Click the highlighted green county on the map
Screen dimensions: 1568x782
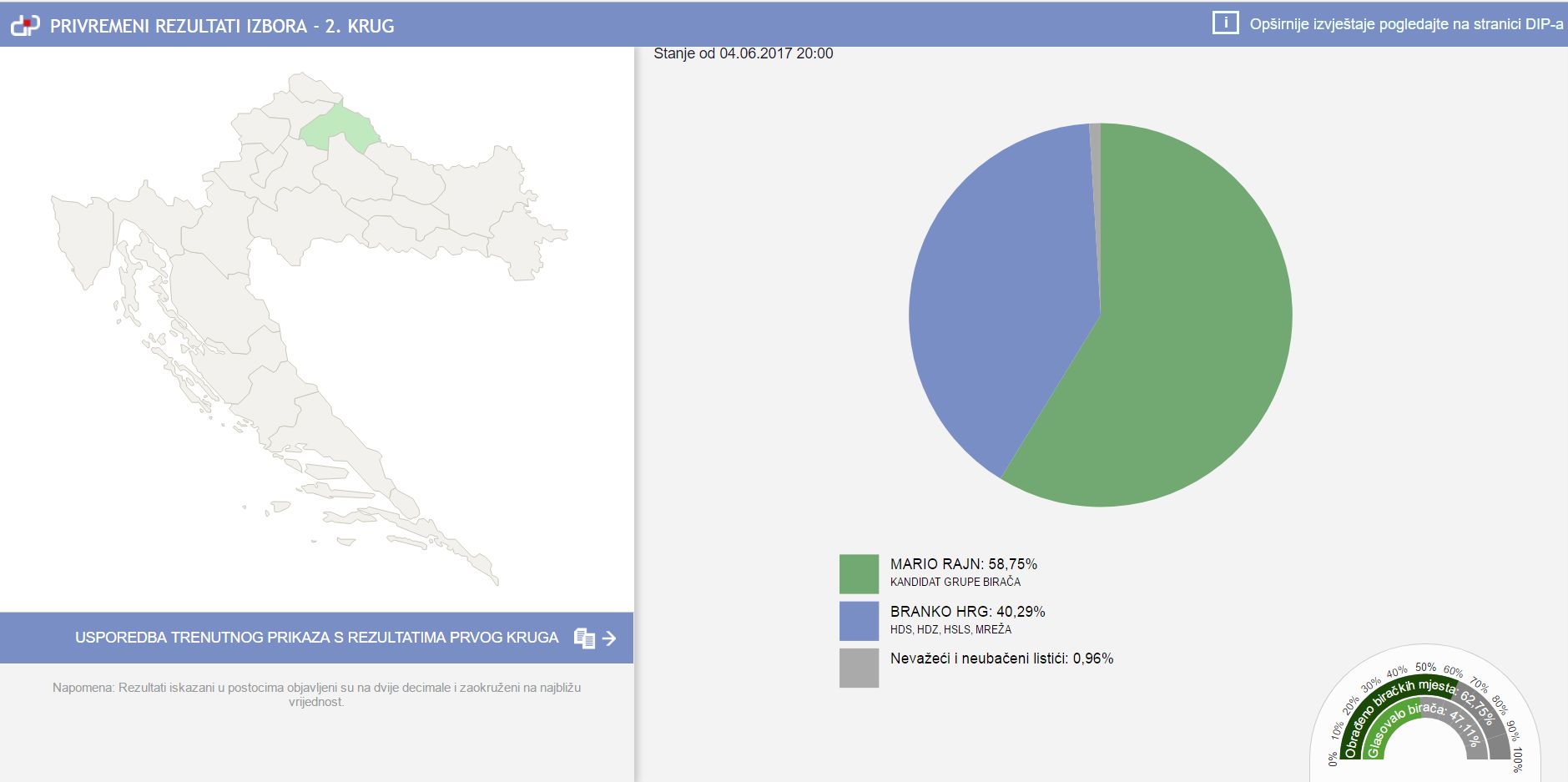point(336,129)
